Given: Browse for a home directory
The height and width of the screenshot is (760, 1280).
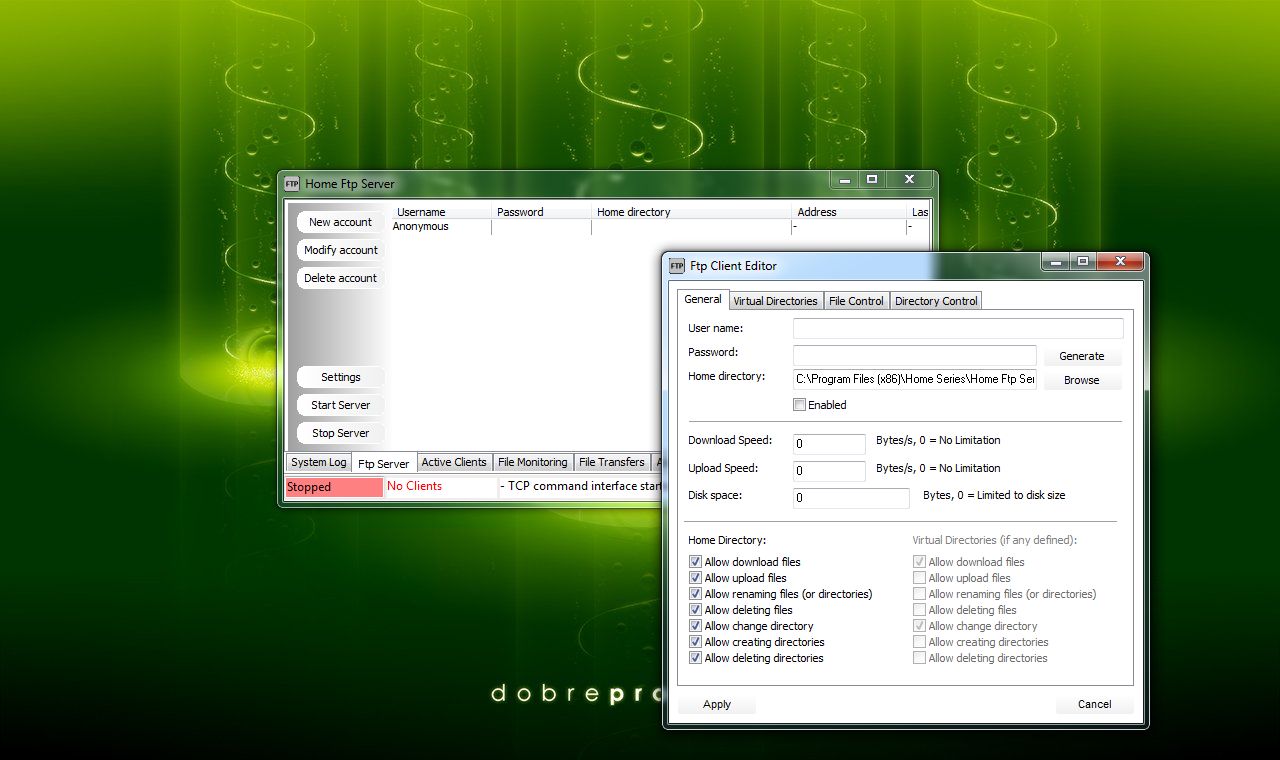Looking at the screenshot, I should coord(1082,380).
